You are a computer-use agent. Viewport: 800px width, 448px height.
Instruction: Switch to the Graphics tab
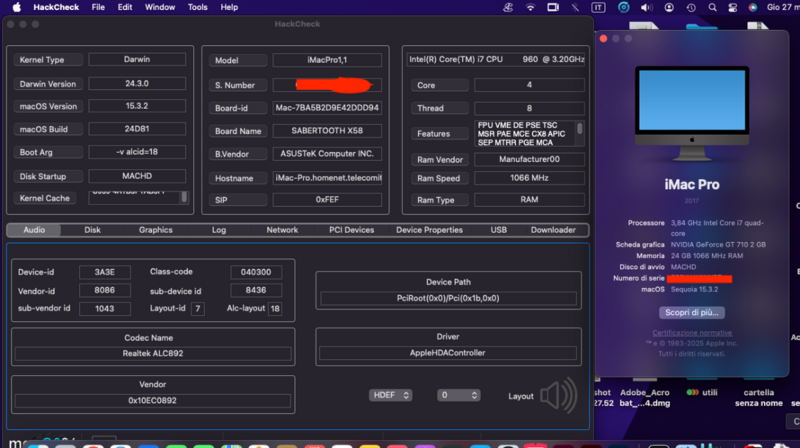pyautogui.click(x=156, y=230)
